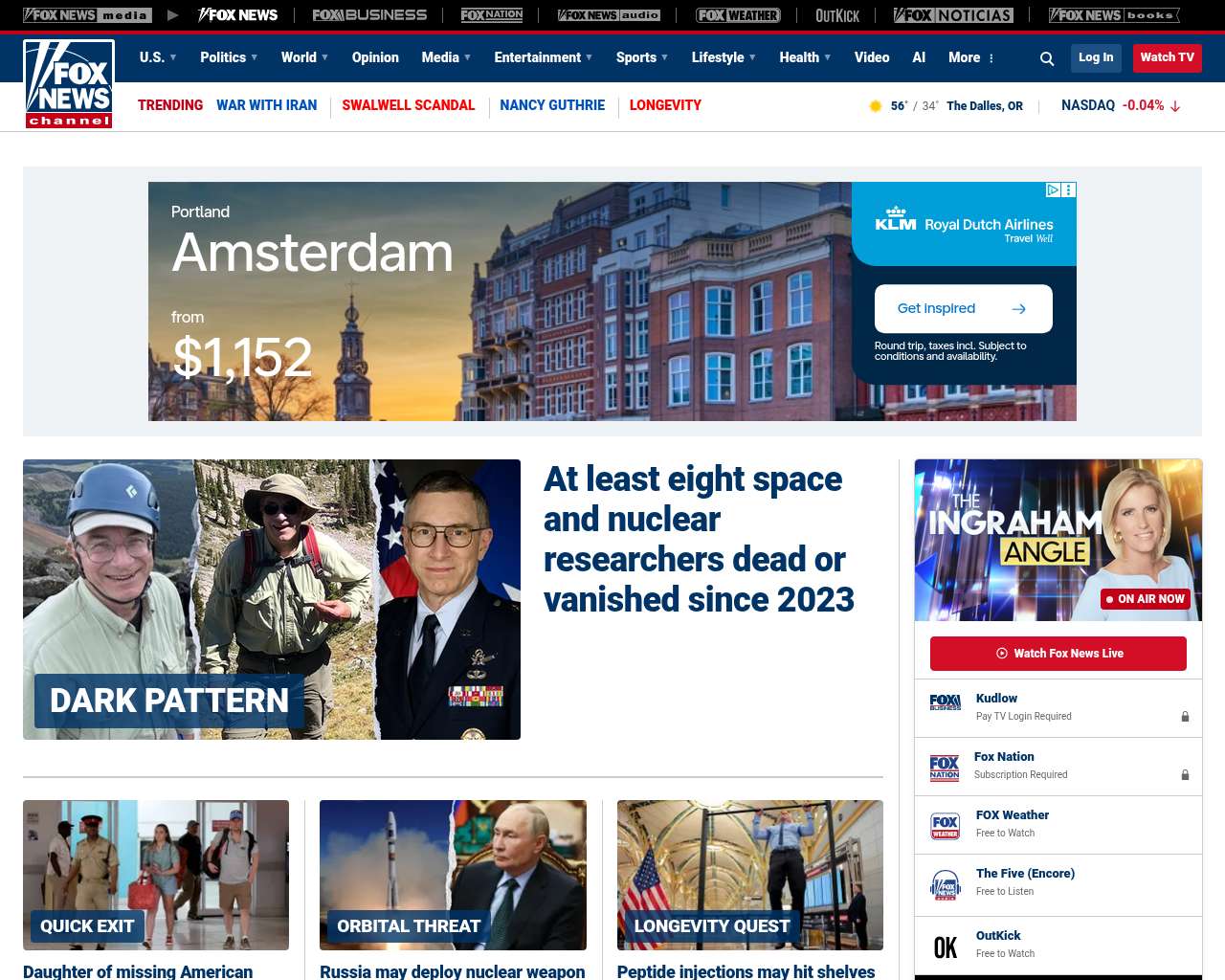Click the Fox News Radio icon beside The Five
1225x980 pixels.
(946, 885)
